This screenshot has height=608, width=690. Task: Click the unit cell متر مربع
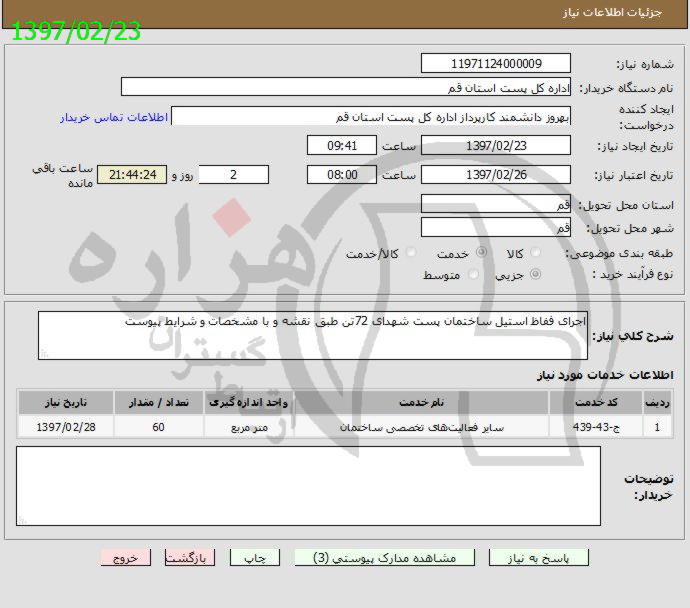click(x=249, y=427)
